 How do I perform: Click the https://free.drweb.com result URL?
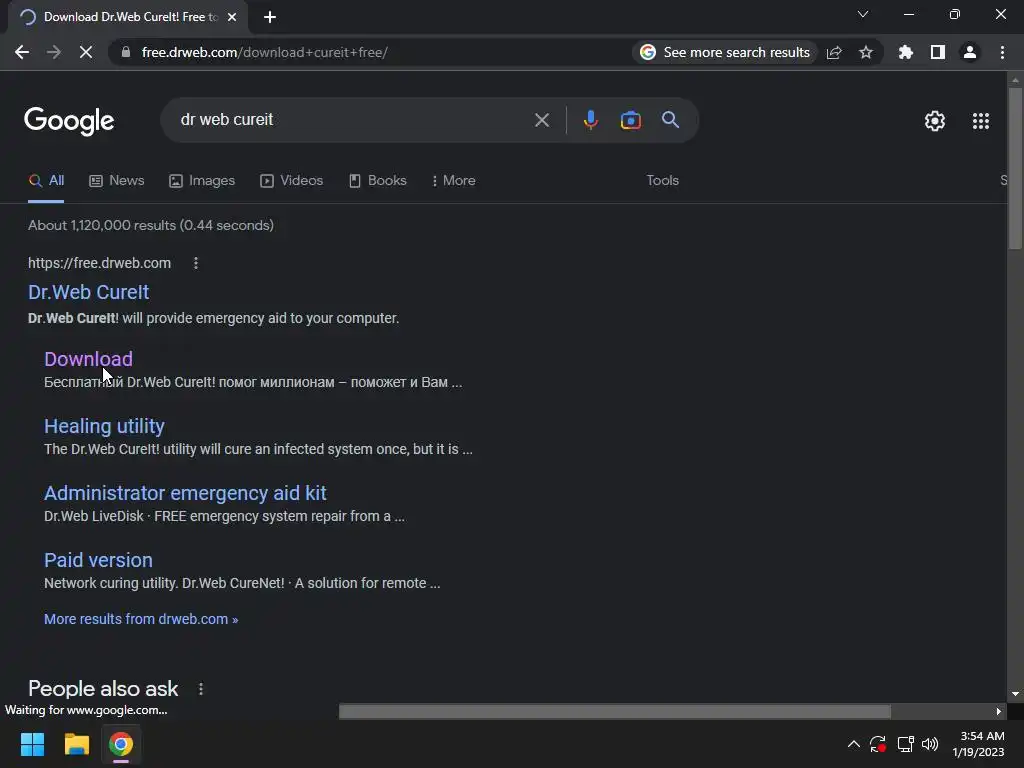[99, 263]
